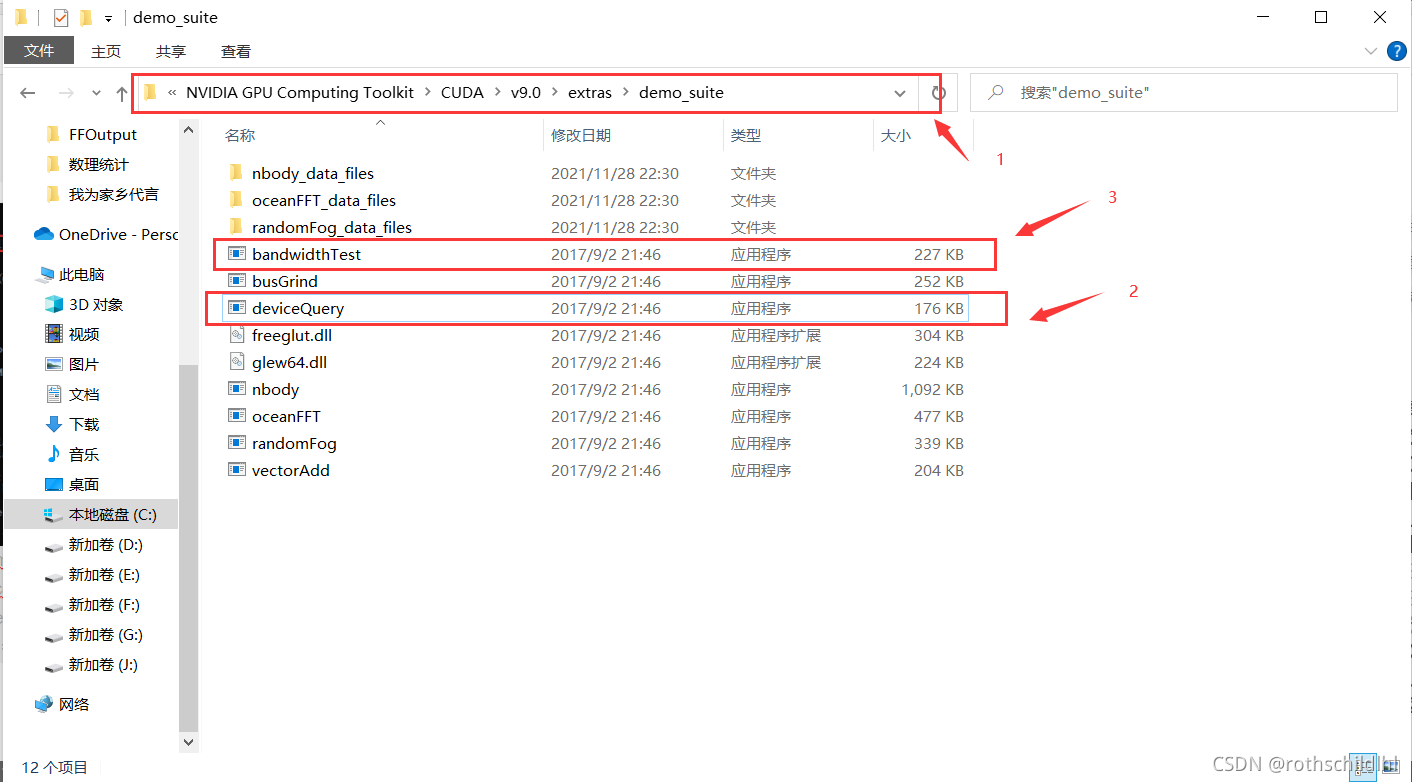
Task: Switch to the 共享 ribbon tab
Action: [171, 51]
